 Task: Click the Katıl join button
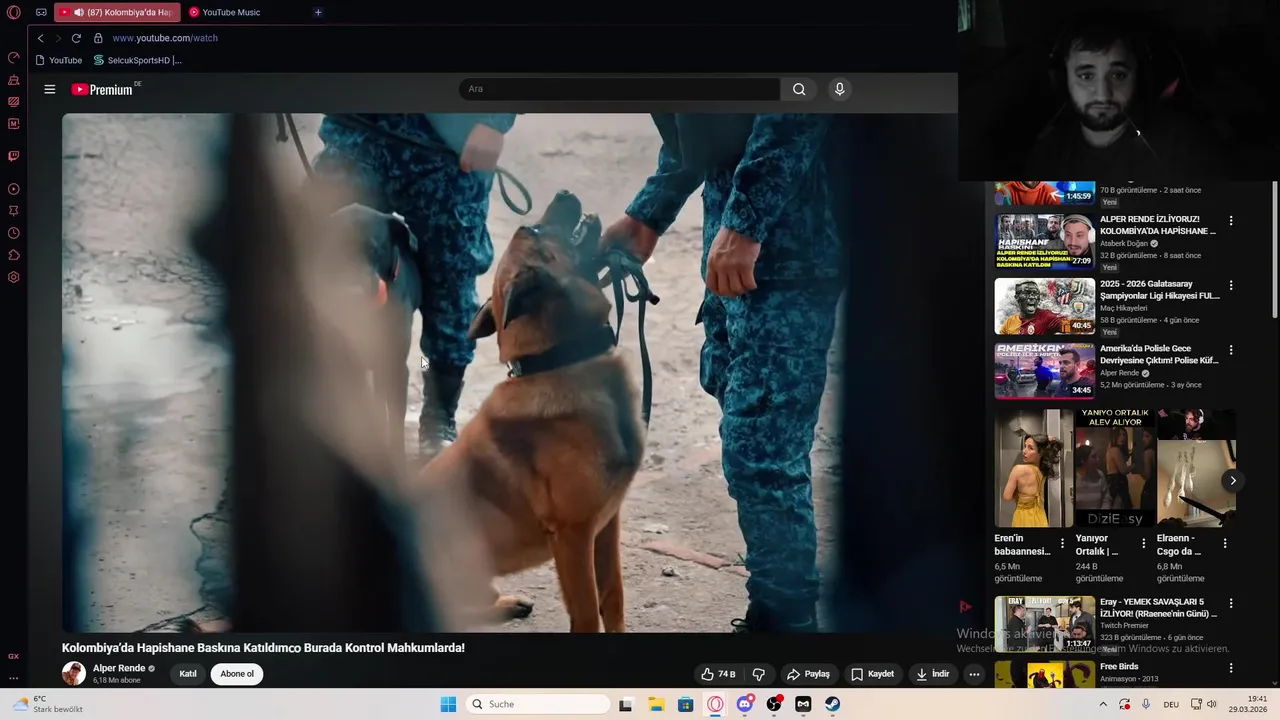pyautogui.click(x=187, y=674)
